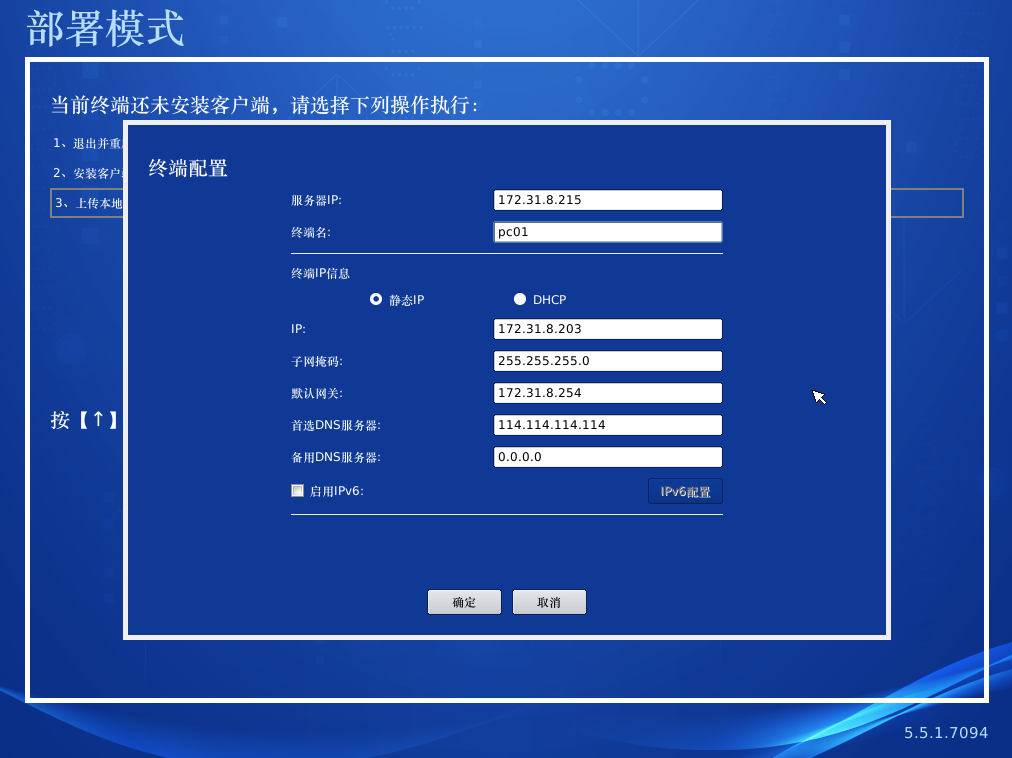Click the IP address field showing 172.31.8.203
Viewport: 1012px width, 758px height.
click(607, 329)
